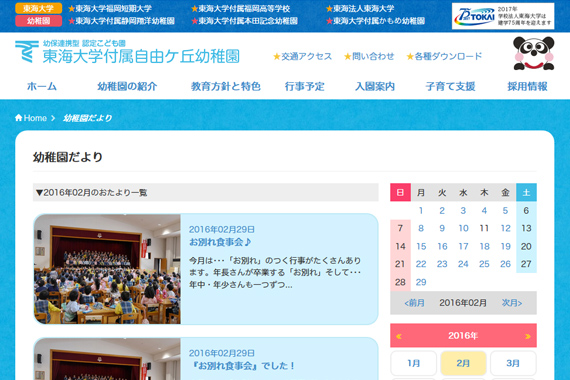
Task: Click the orange 東海大学 badge
Action: [x=39, y=8]
